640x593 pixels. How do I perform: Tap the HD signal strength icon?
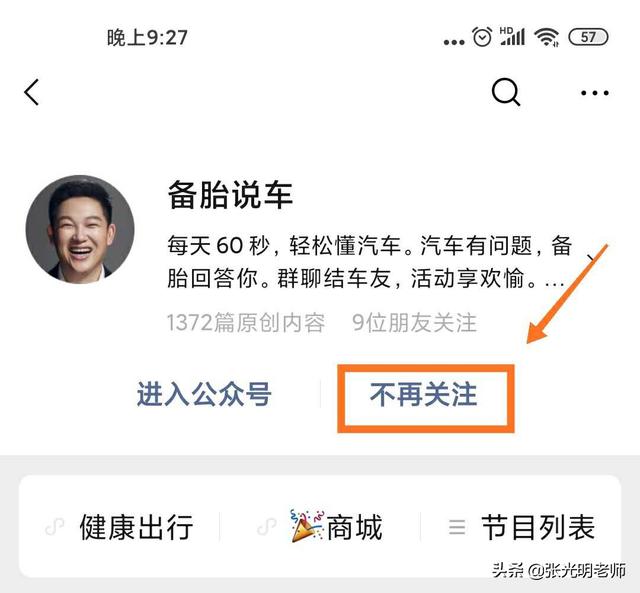(x=512, y=36)
